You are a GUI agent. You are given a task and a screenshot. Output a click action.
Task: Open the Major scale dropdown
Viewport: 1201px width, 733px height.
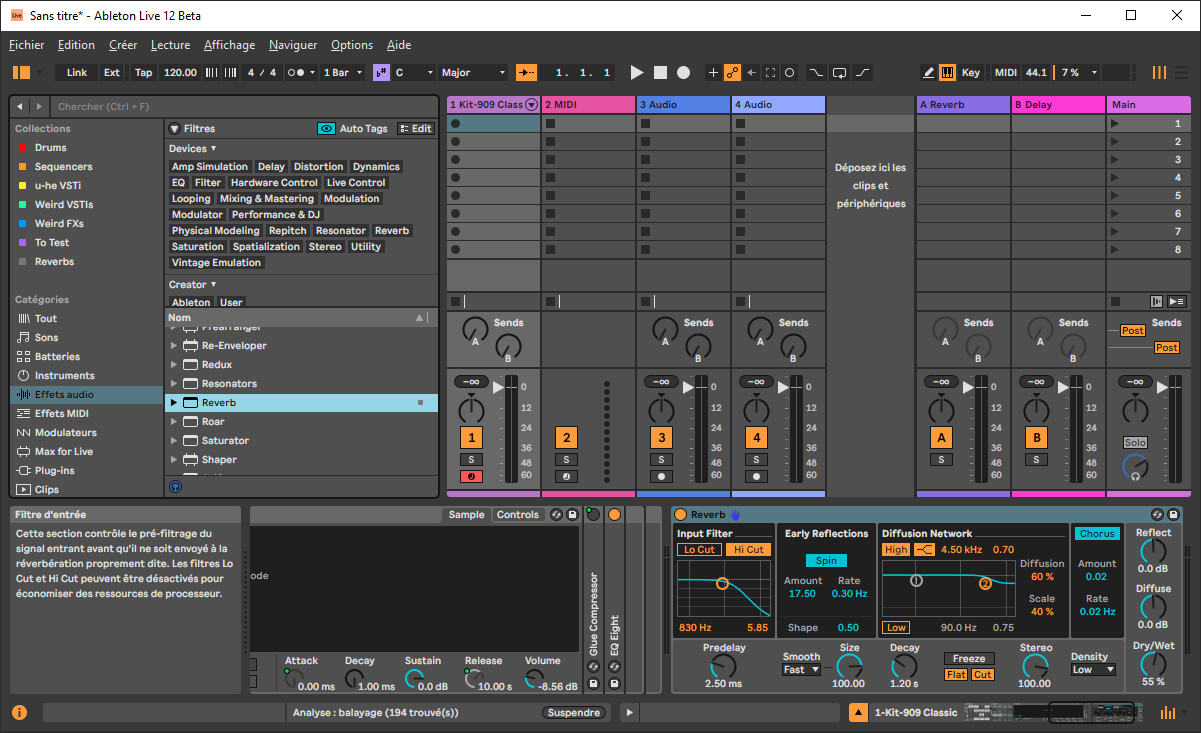(474, 73)
